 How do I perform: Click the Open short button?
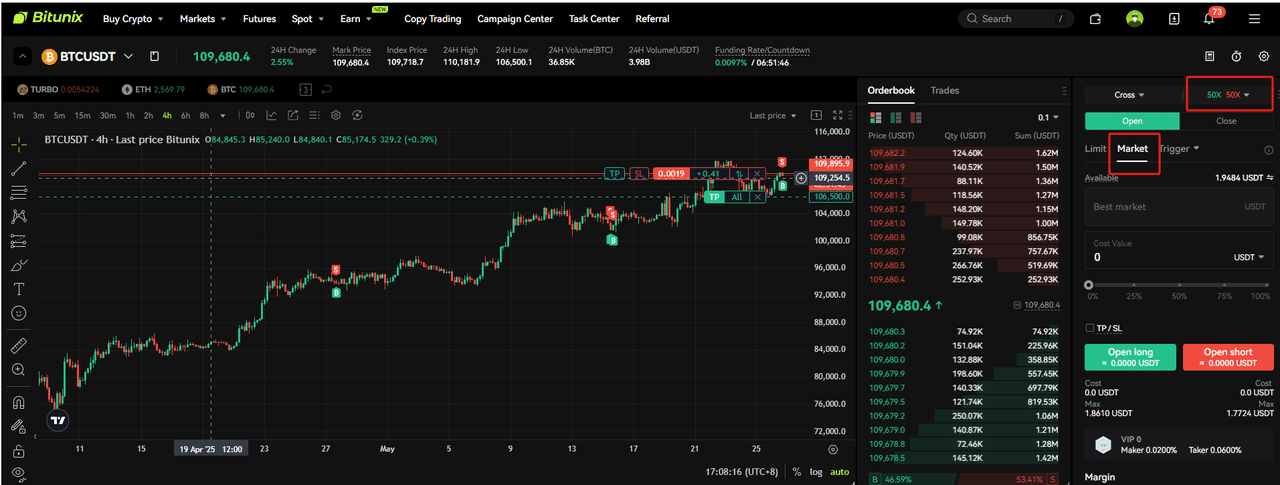1228,357
